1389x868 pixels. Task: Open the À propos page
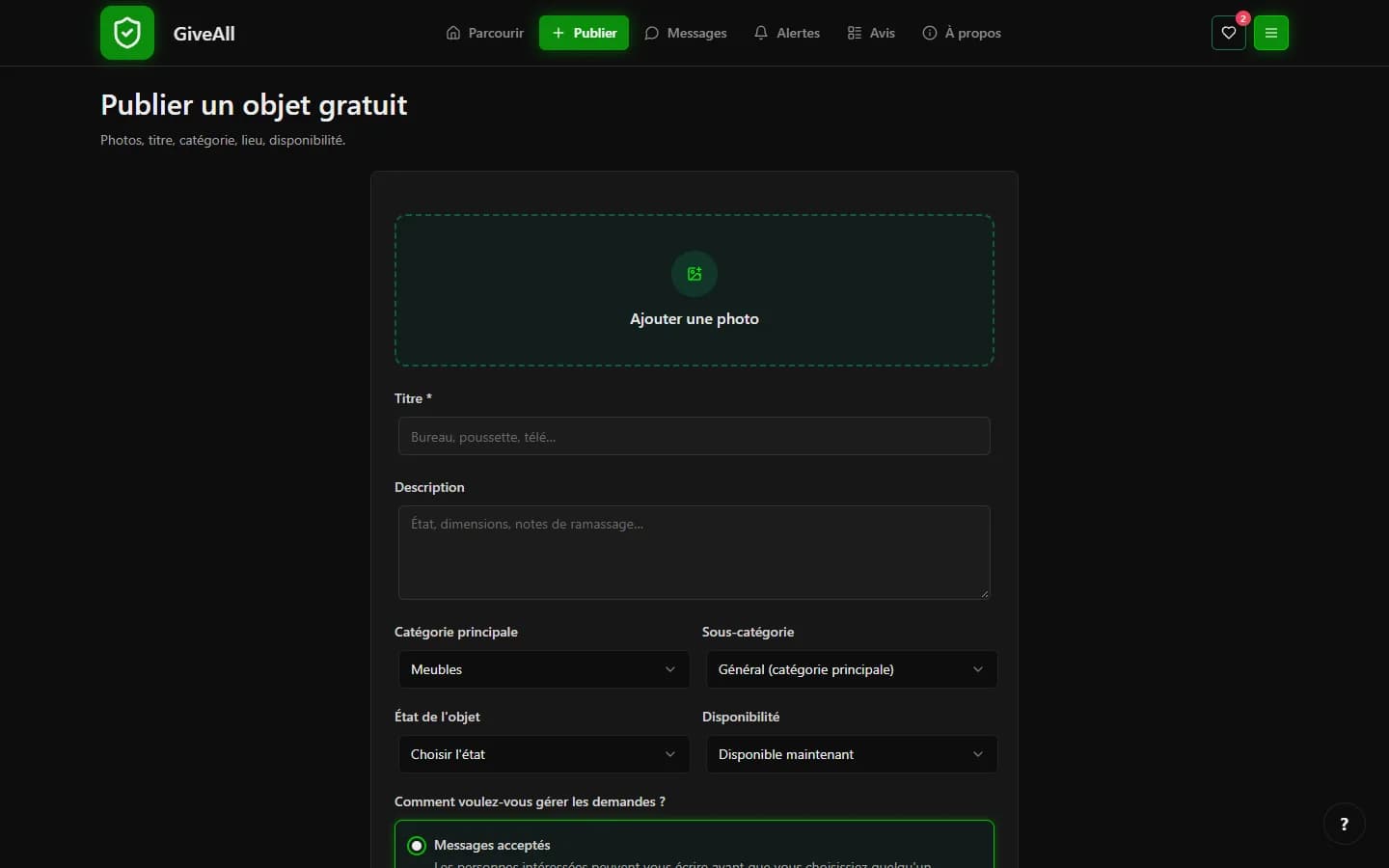click(x=962, y=33)
